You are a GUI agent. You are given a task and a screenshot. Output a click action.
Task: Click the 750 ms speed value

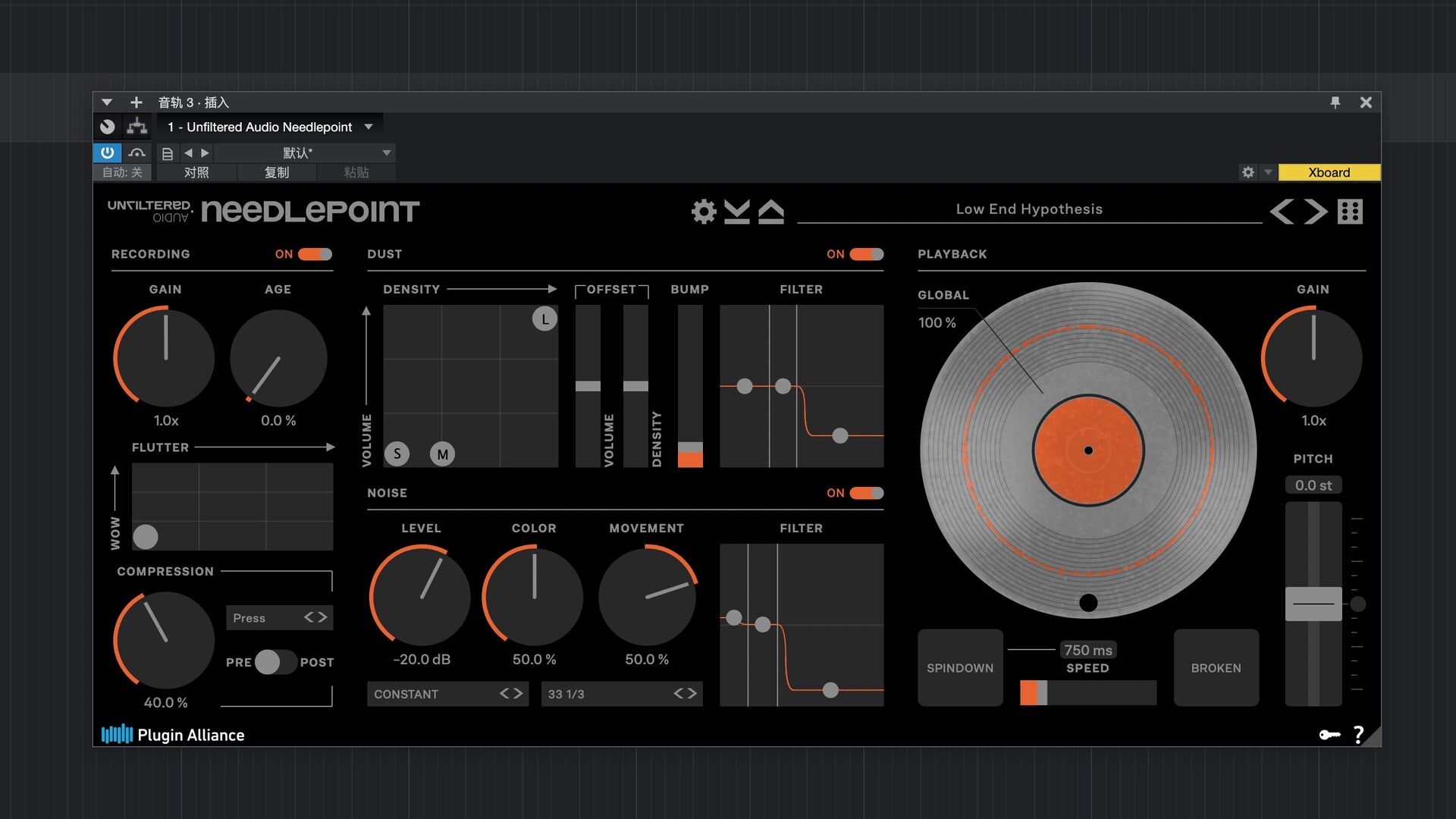click(1088, 650)
